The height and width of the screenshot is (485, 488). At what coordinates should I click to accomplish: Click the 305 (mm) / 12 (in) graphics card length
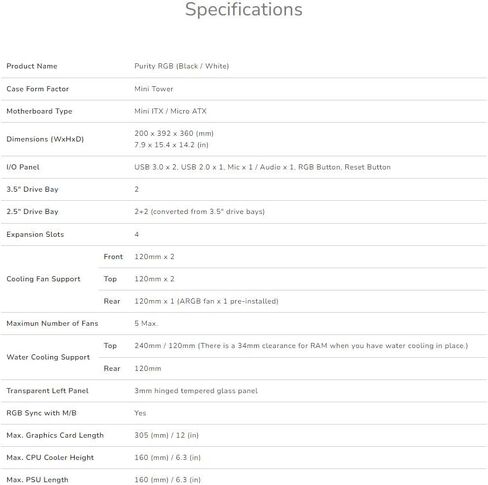pos(166,435)
